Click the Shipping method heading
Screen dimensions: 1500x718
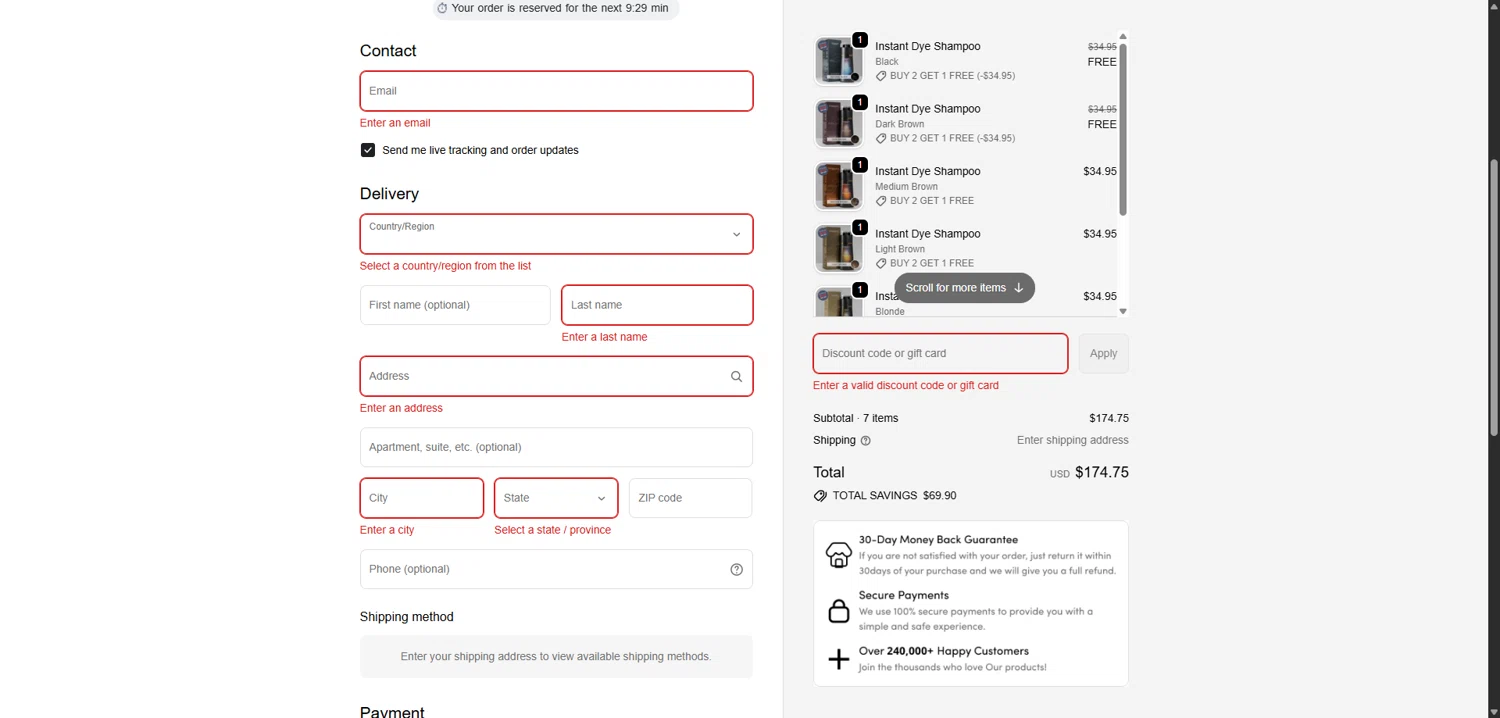tap(406, 617)
